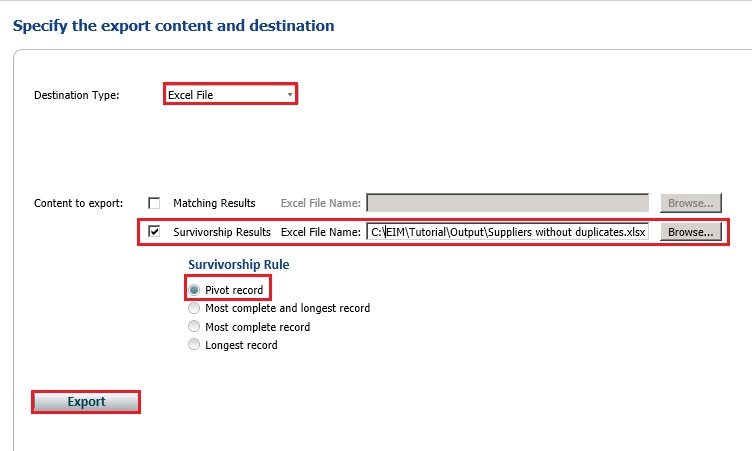Open the Destination Type dropdown
The width and height of the screenshot is (752, 451).
pos(229,95)
